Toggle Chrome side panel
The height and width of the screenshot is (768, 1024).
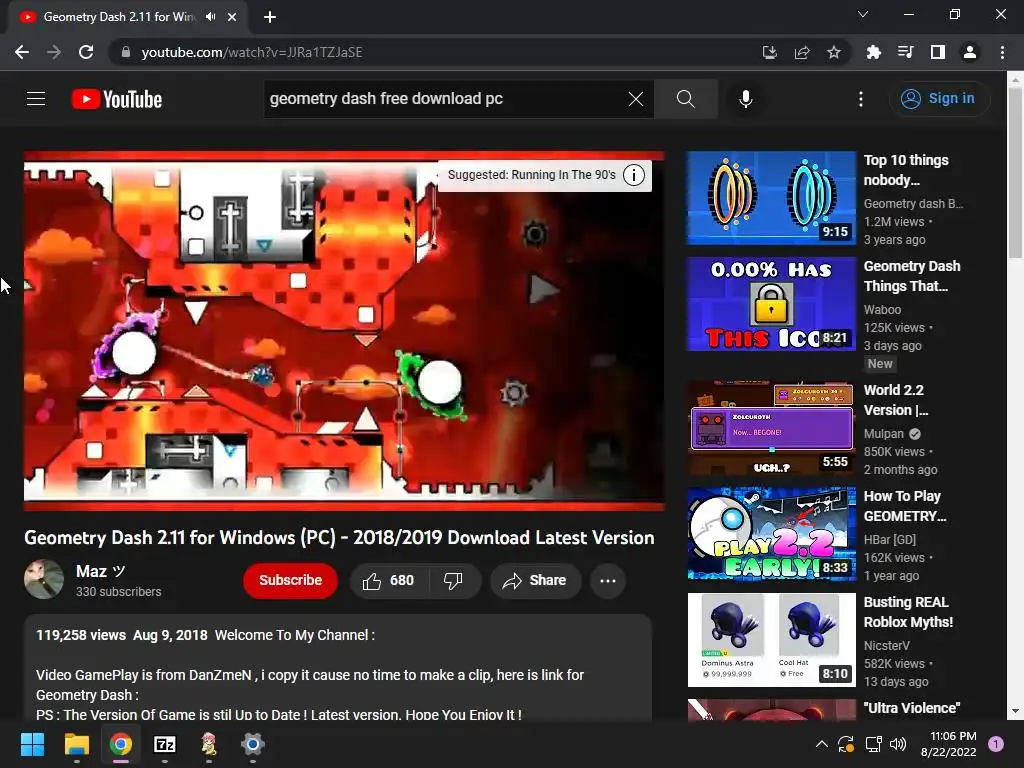938,52
